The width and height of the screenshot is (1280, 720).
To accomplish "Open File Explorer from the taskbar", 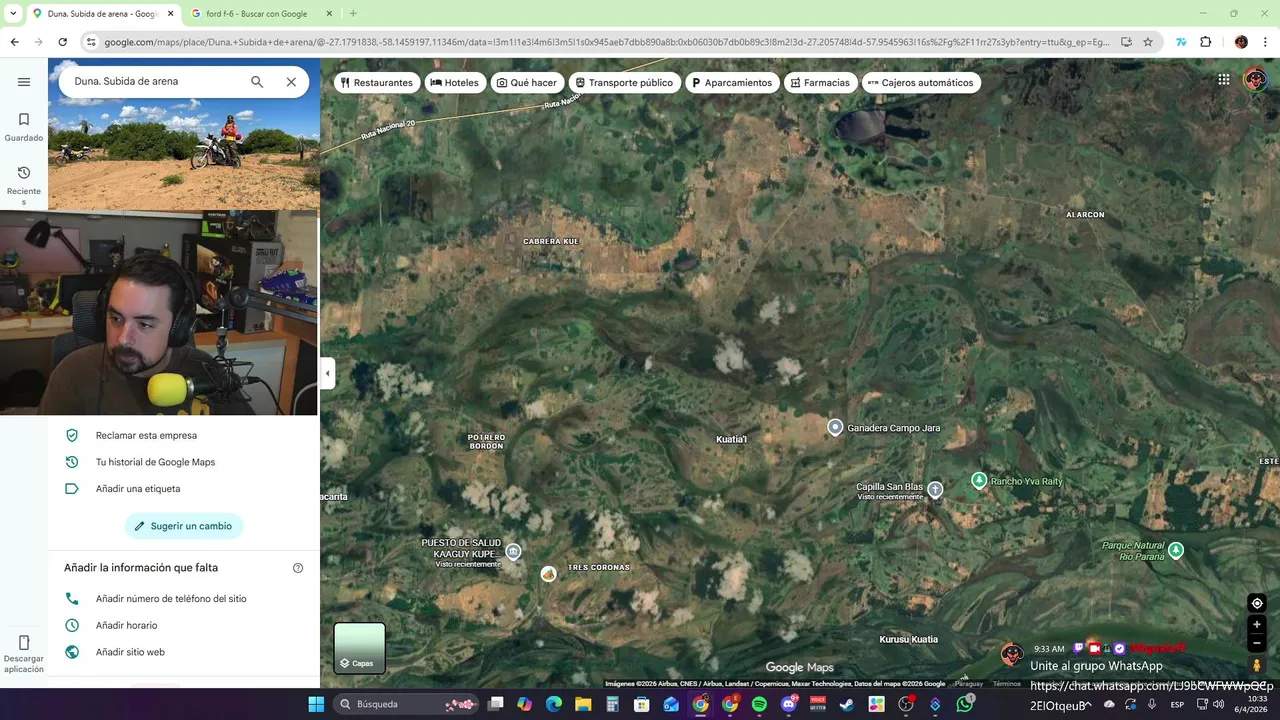I will 583,704.
